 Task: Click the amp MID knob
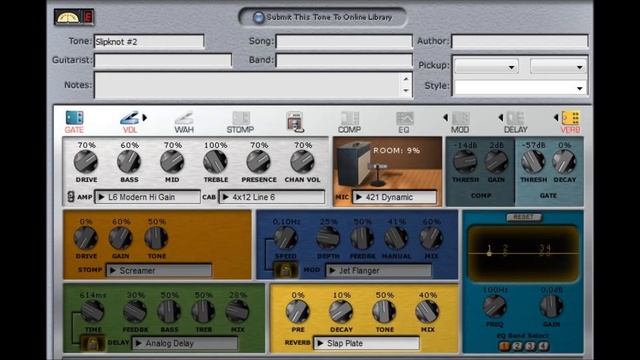tap(172, 162)
